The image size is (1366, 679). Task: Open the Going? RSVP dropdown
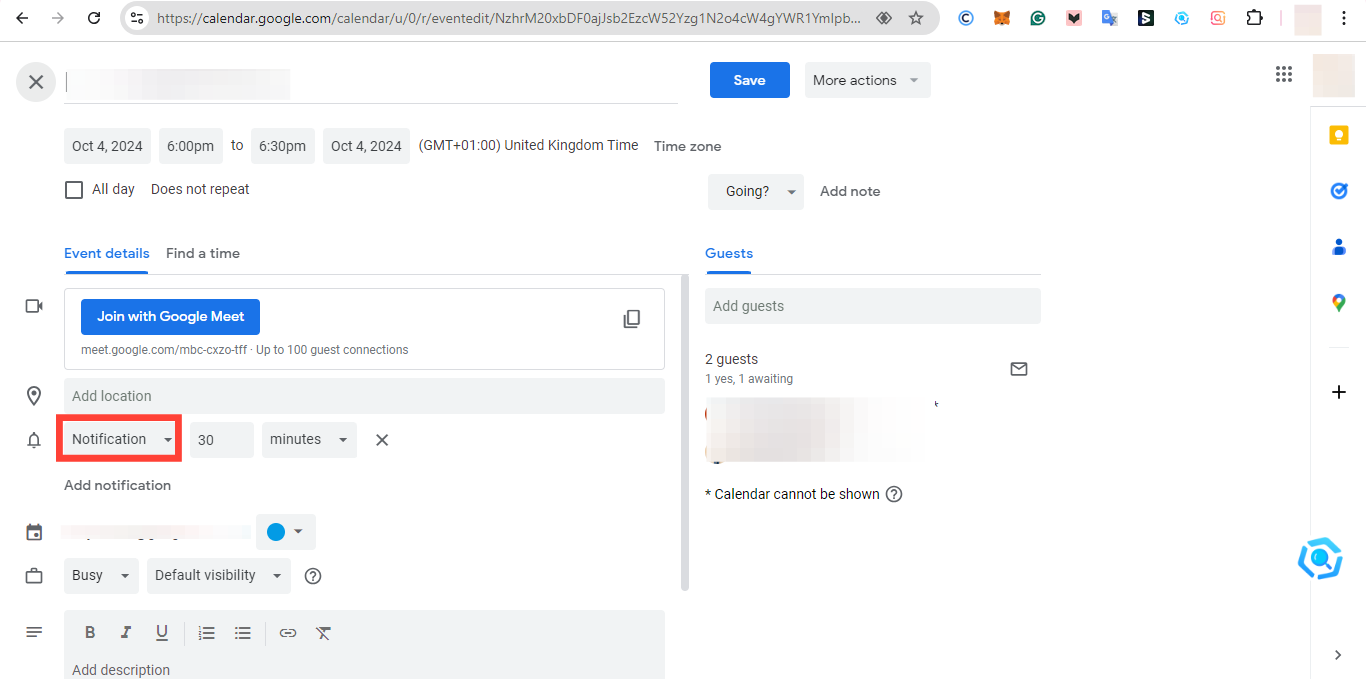[755, 191]
